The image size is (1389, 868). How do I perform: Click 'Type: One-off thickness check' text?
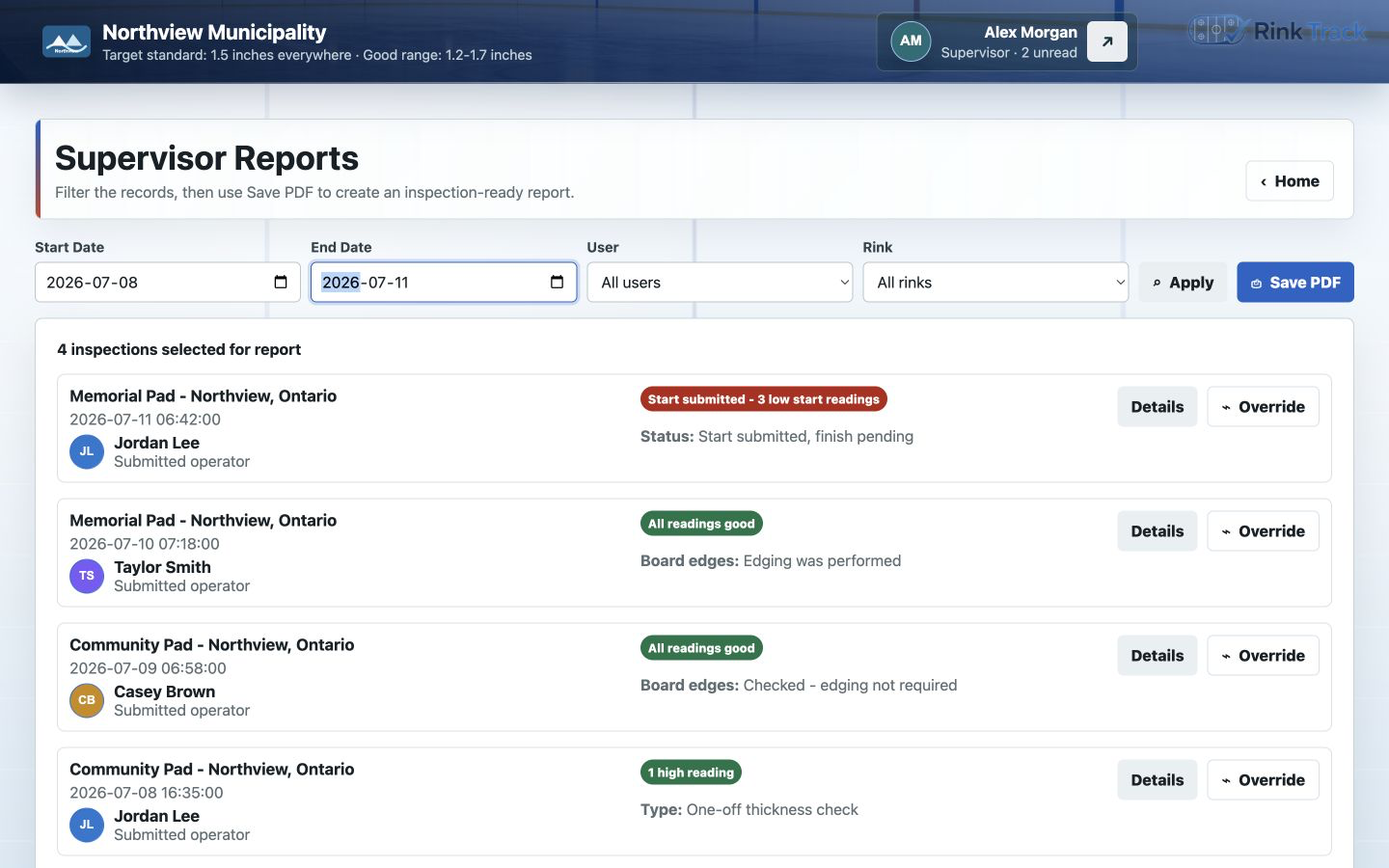pos(749,810)
